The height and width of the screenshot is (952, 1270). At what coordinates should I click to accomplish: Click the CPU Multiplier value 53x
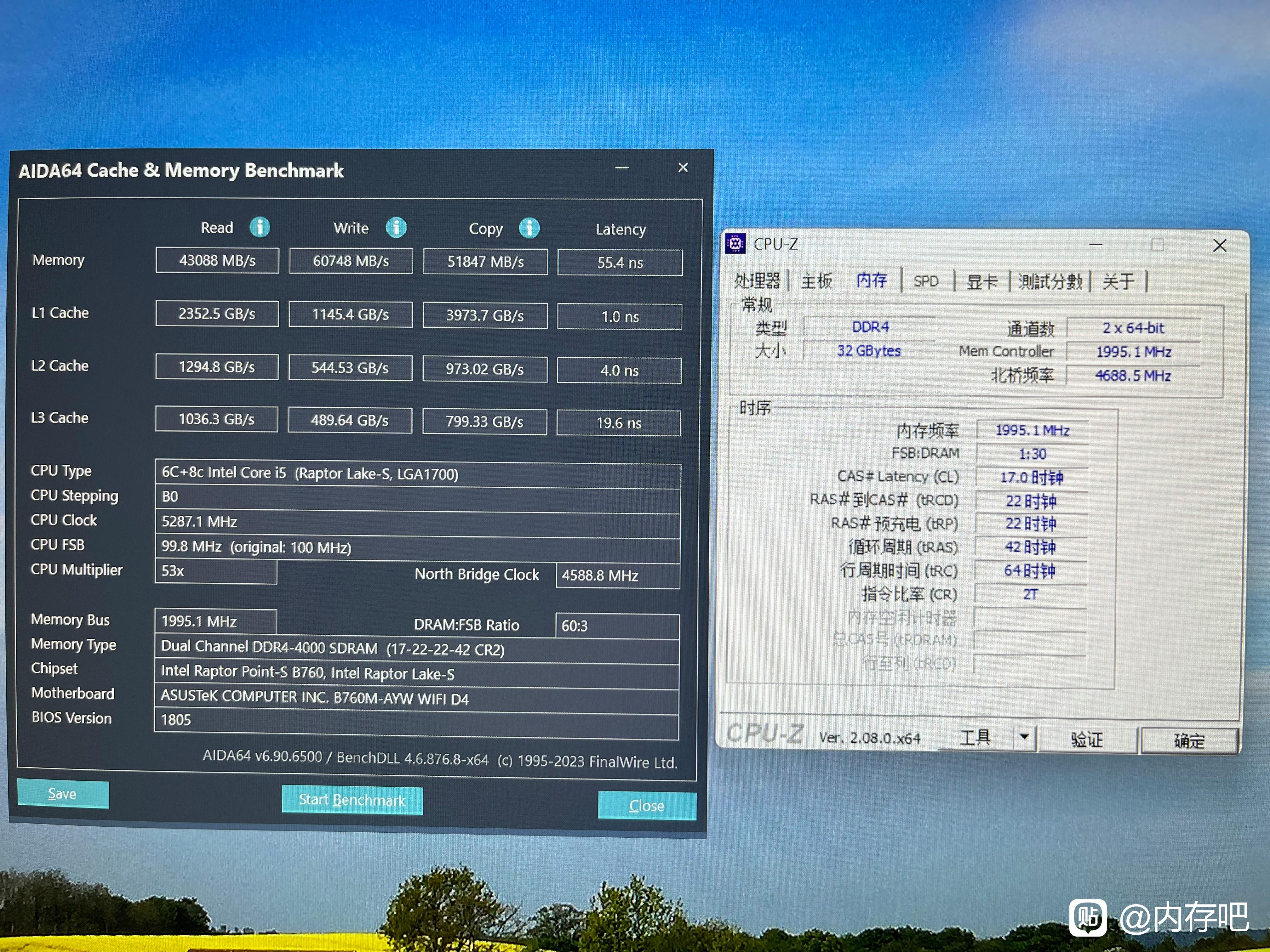[x=216, y=571]
